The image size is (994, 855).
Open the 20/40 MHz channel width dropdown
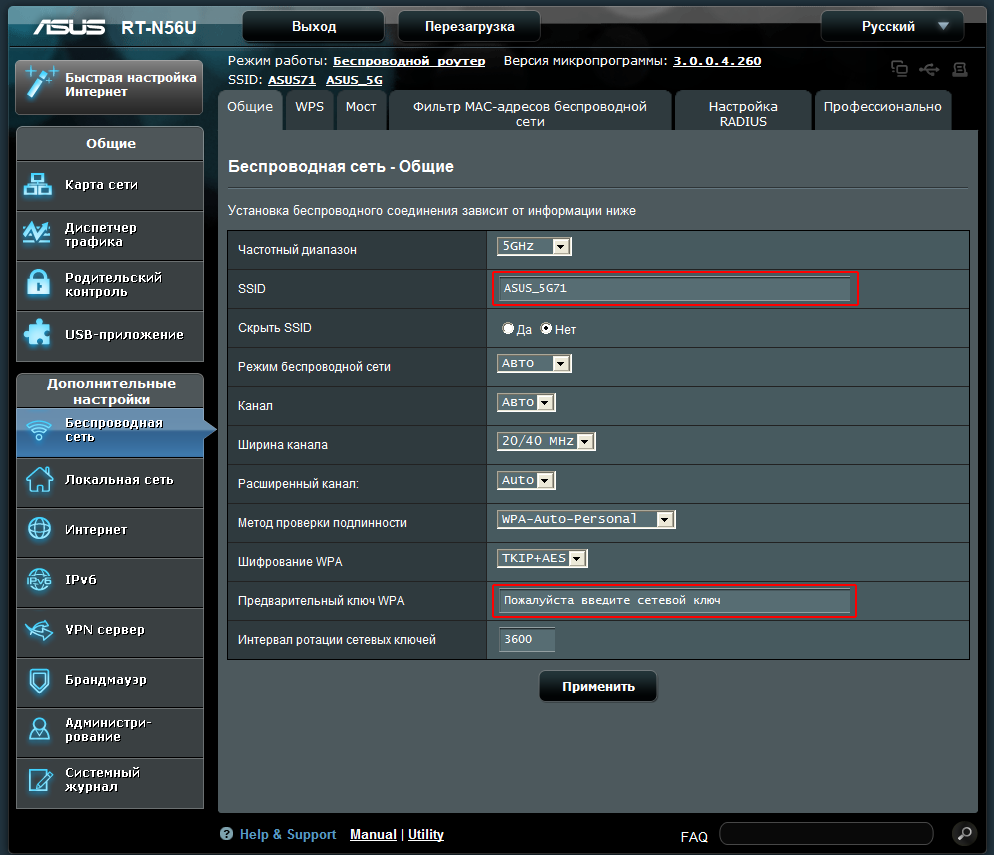[546, 441]
